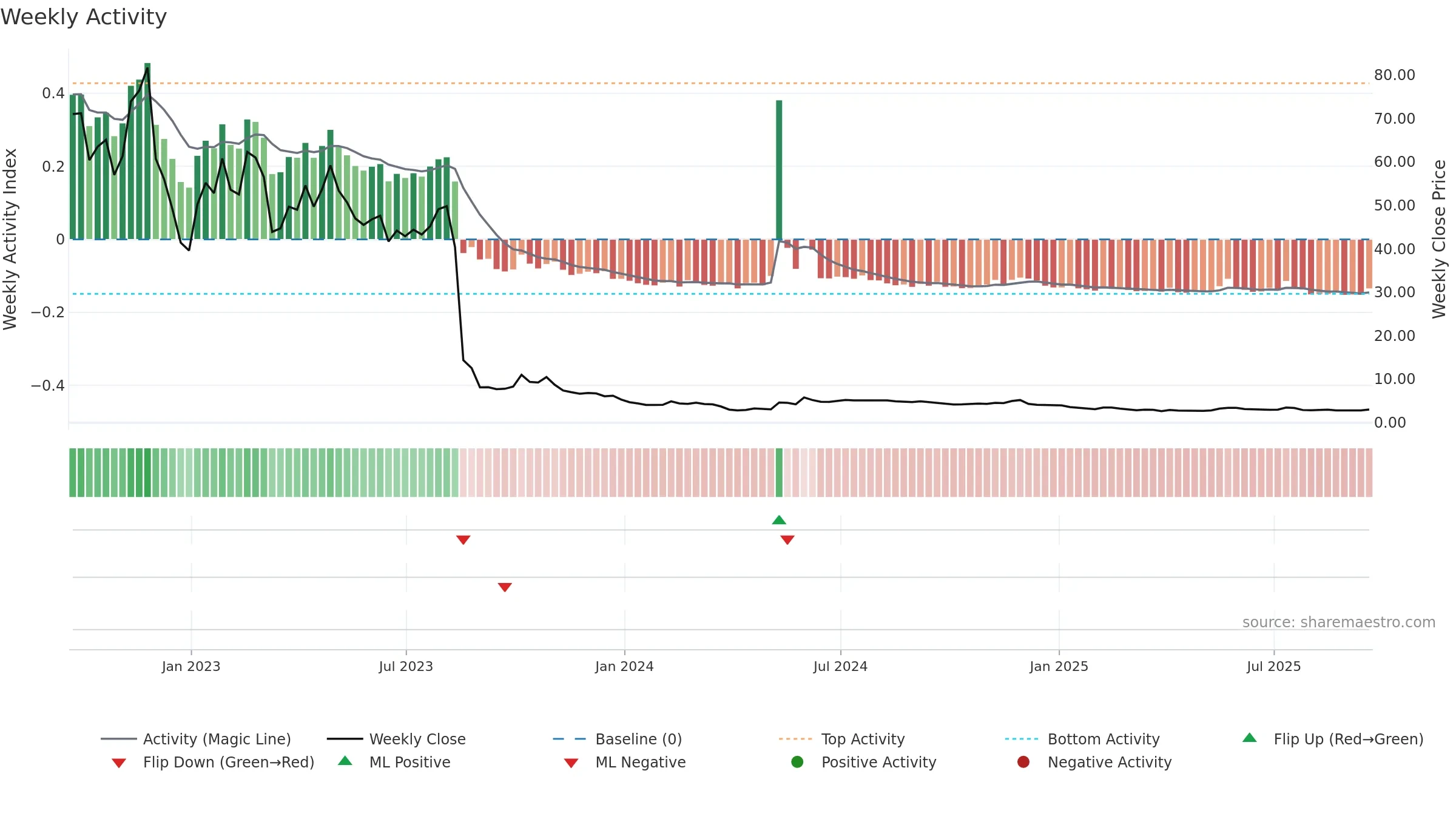Image resolution: width=1456 pixels, height=819 pixels.
Task: Click the tallest green bar at chart peak
Action: (147, 151)
